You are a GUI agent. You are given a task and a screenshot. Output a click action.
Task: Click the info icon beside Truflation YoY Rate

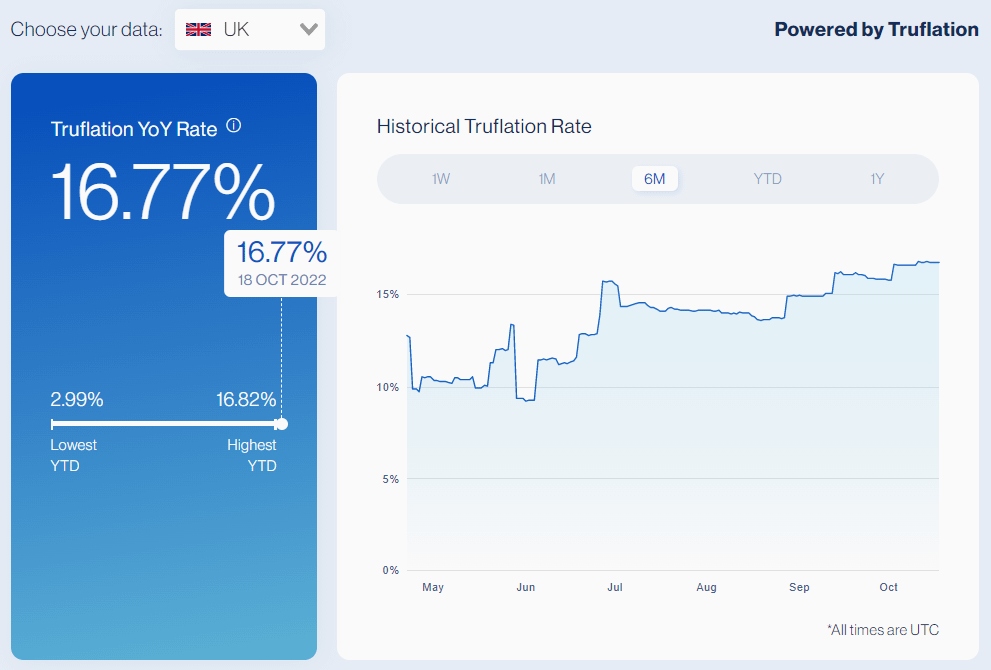pos(234,126)
